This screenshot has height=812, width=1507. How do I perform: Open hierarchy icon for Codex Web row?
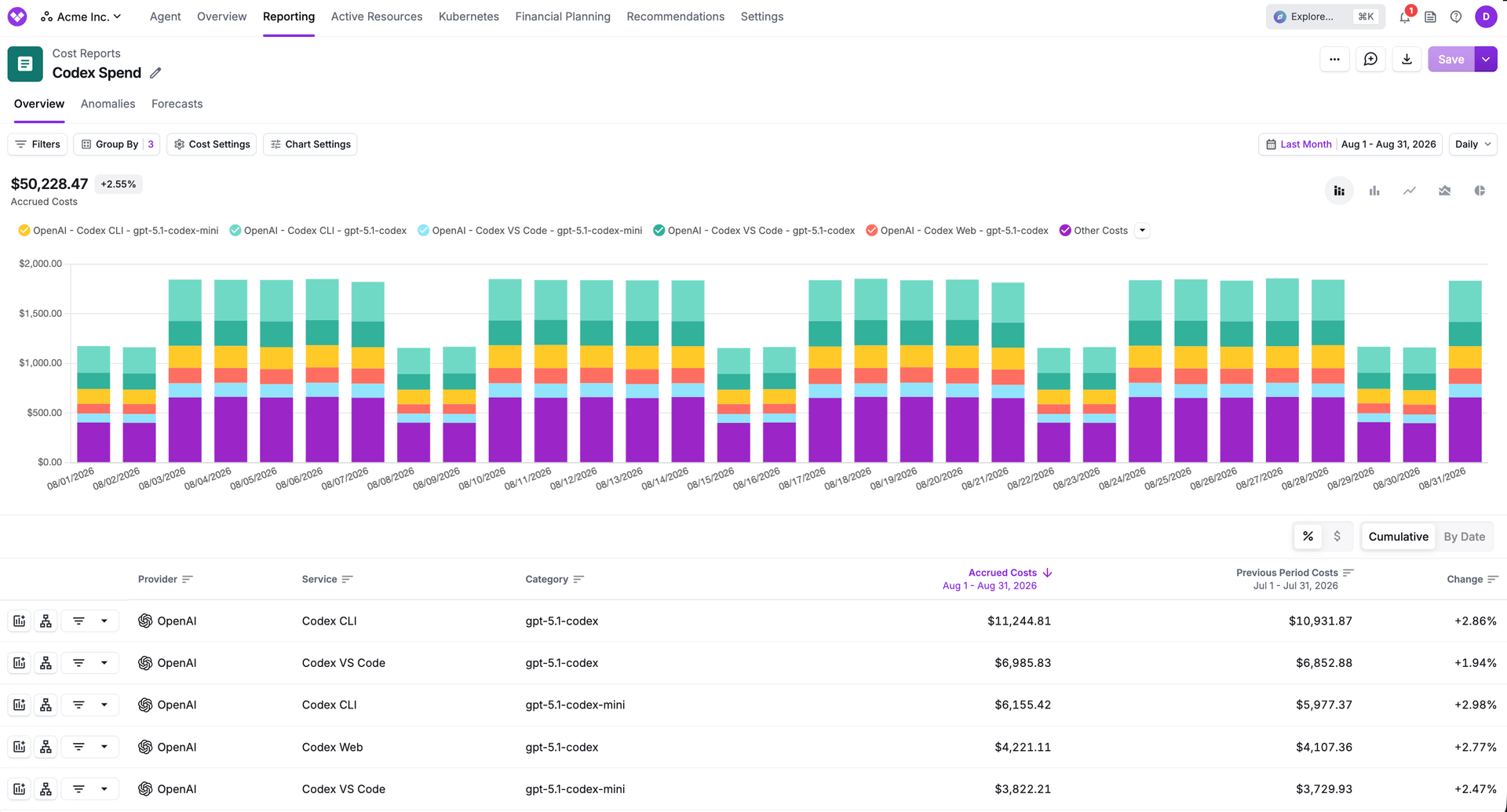(x=46, y=747)
